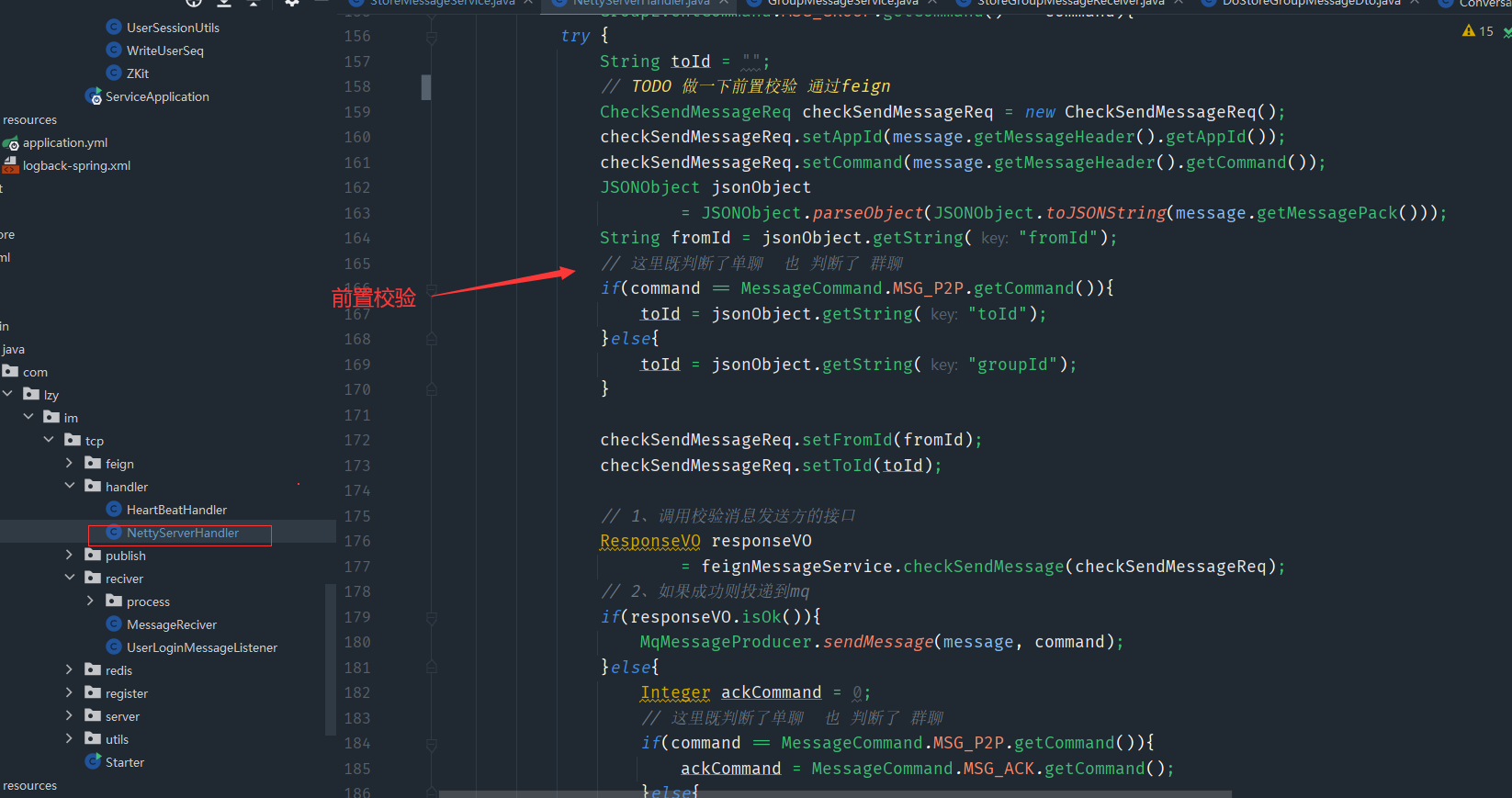
Task: Click the com package folder icon
Action: [x=11, y=371]
